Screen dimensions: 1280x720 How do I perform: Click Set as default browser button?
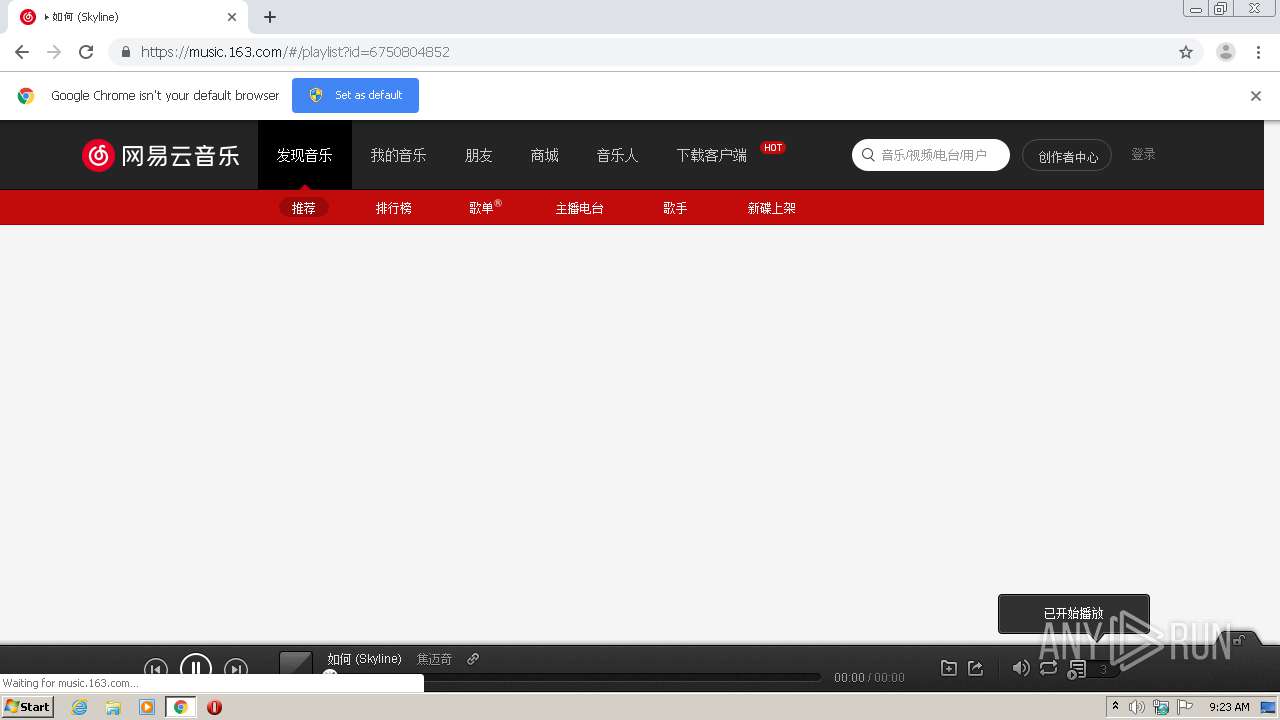pos(355,95)
